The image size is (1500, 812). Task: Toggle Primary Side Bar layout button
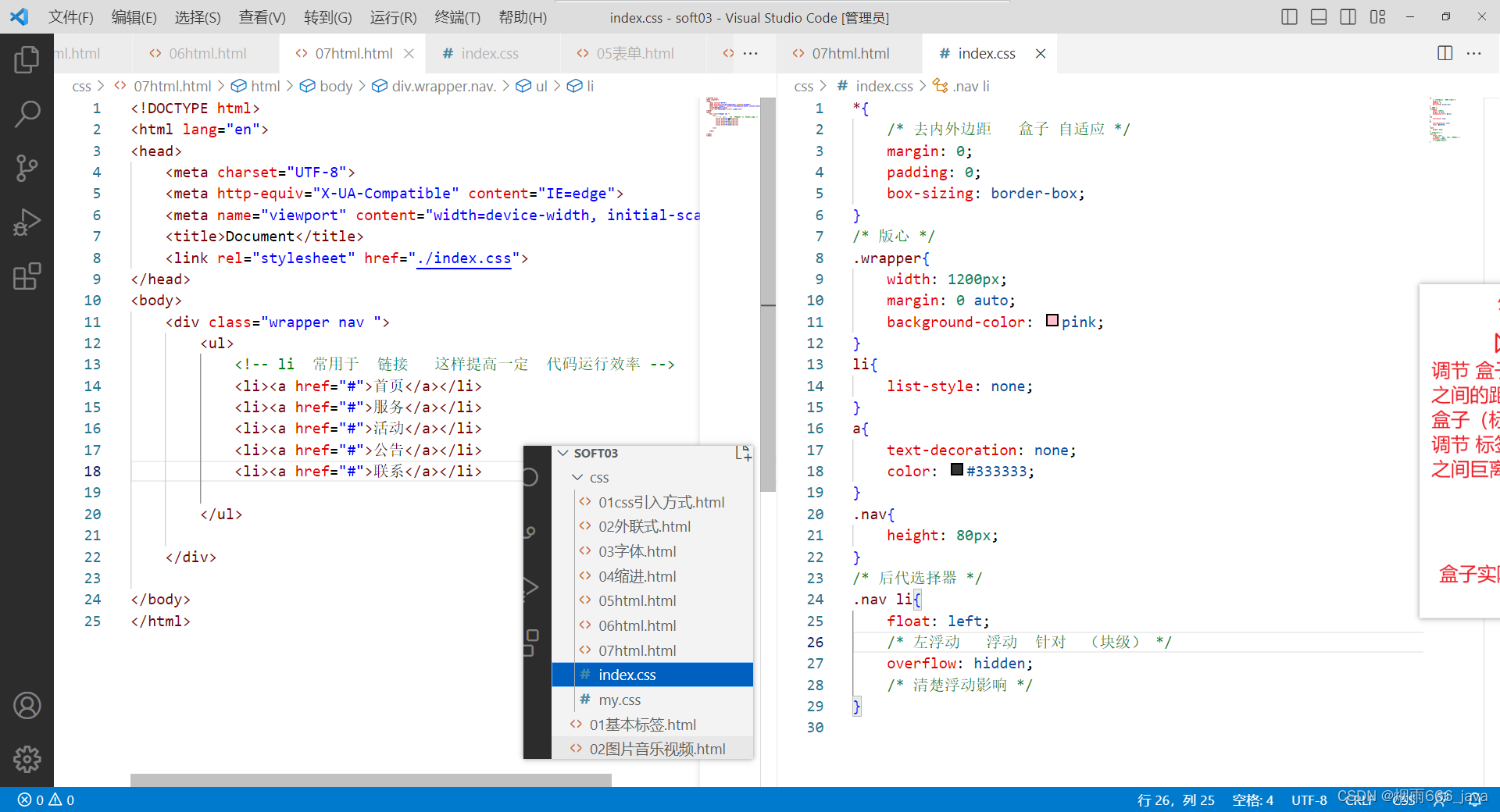point(1290,16)
